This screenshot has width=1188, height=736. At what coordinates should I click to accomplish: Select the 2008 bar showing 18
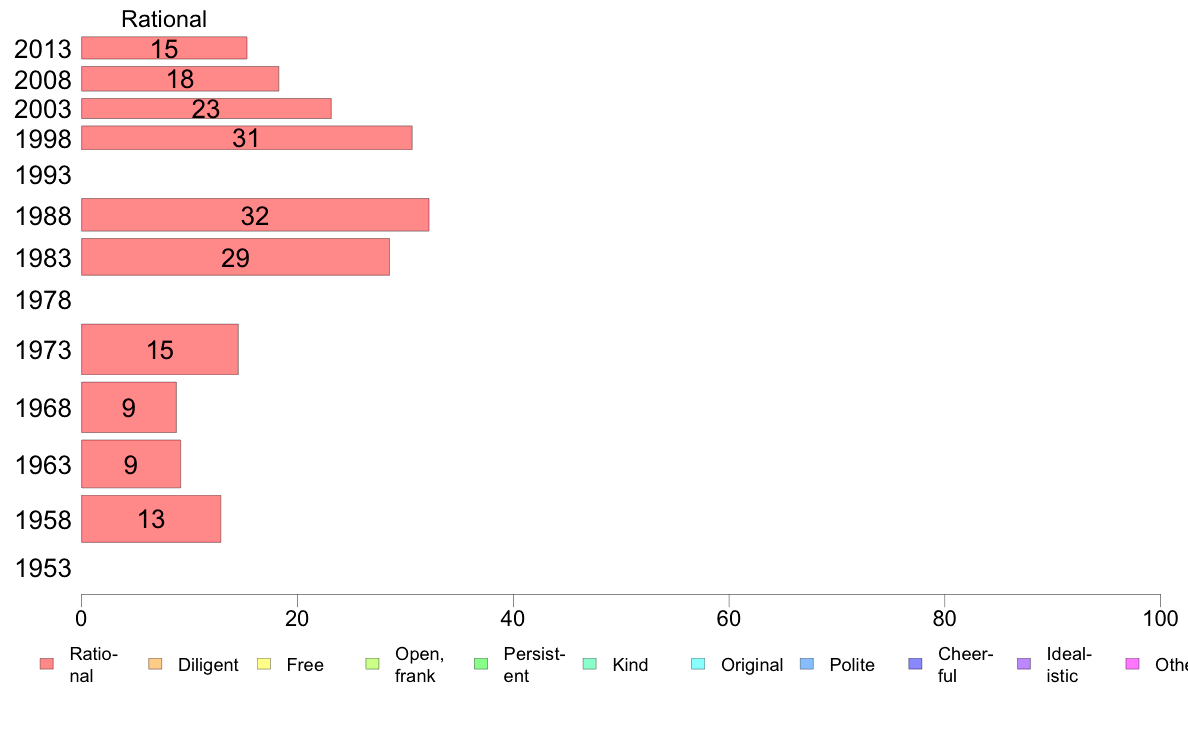(x=180, y=79)
